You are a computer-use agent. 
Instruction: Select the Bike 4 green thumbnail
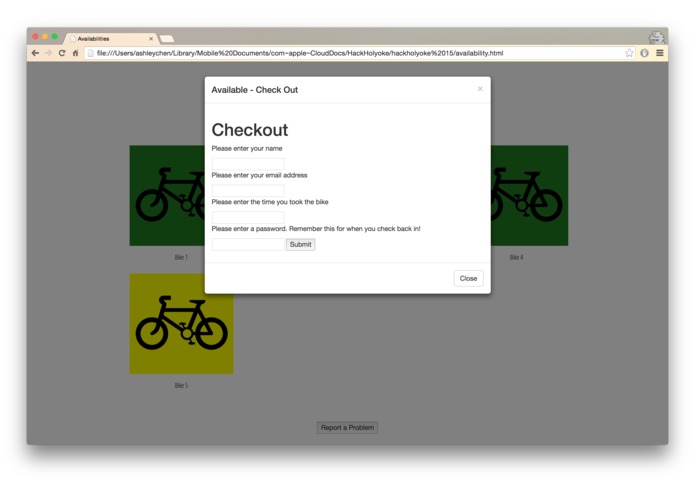point(529,195)
